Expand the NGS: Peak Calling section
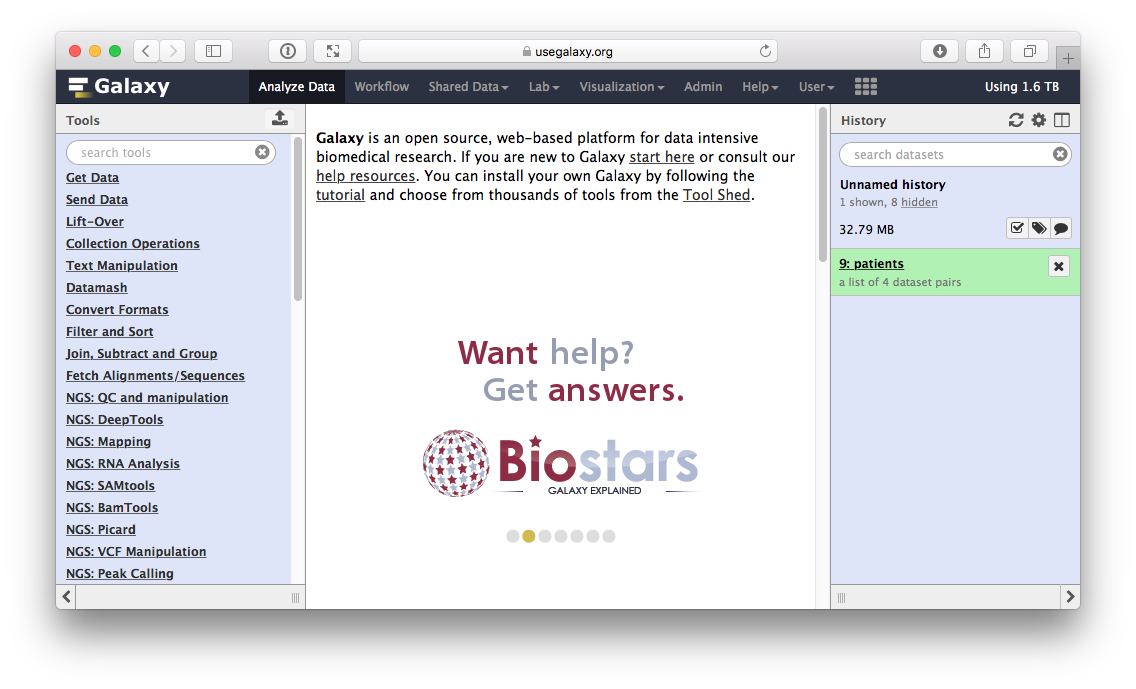 pyautogui.click(x=120, y=573)
